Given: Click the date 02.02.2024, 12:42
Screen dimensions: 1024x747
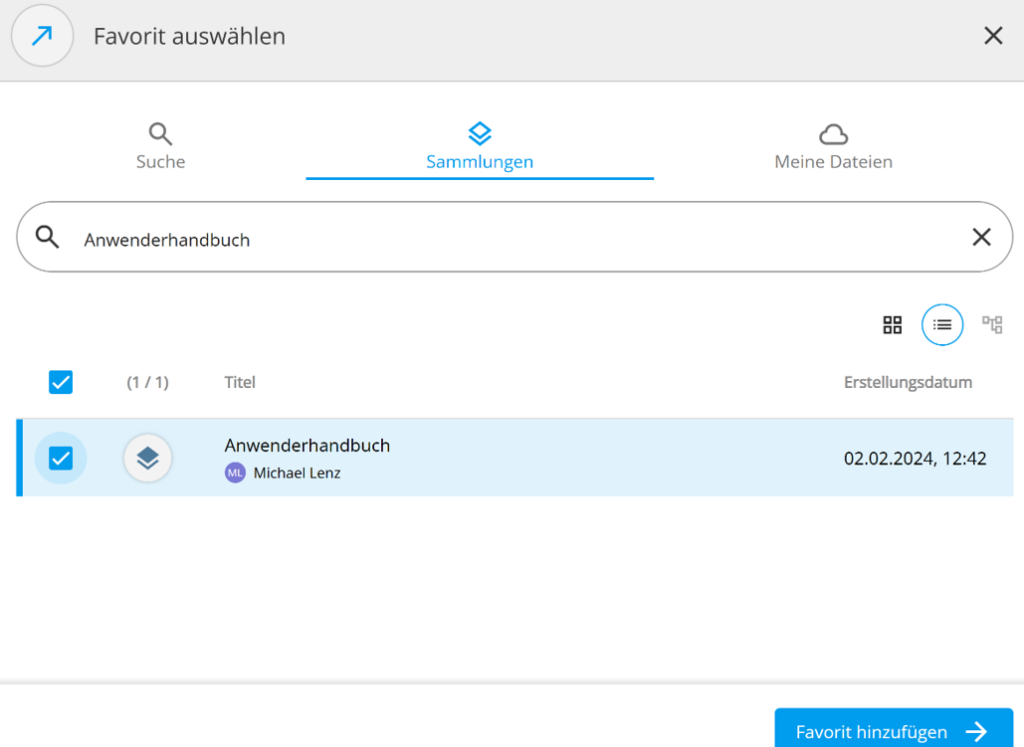Looking at the screenshot, I should click(915, 458).
